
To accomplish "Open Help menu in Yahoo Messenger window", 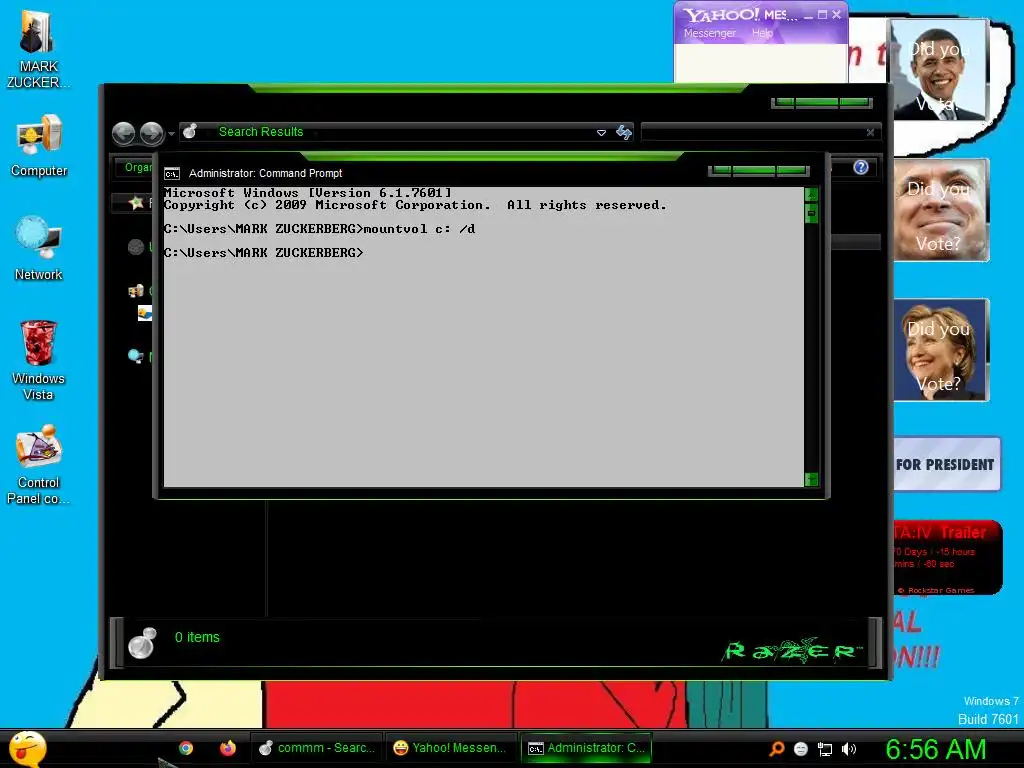I will tap(762, 33).
